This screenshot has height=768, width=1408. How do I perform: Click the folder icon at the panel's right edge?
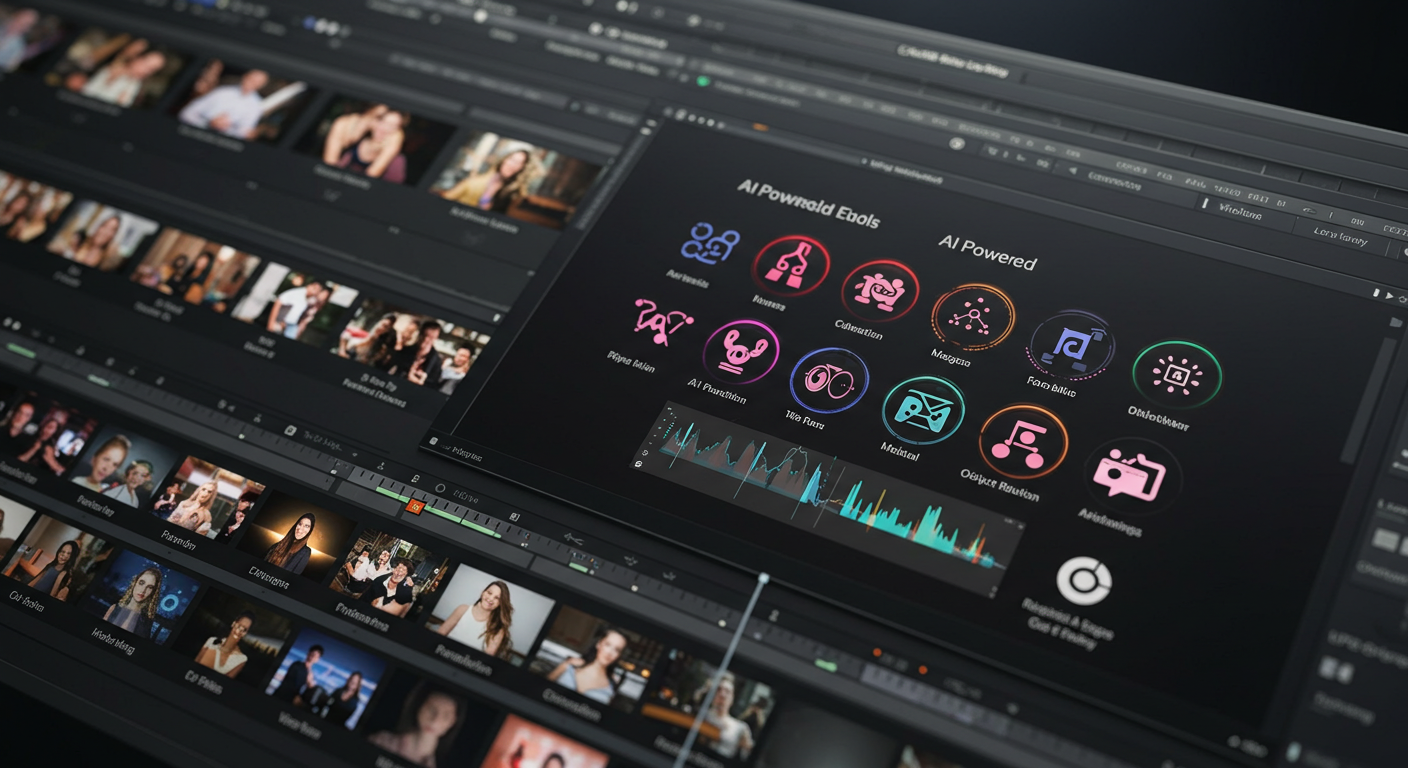tap(1395, 321)
